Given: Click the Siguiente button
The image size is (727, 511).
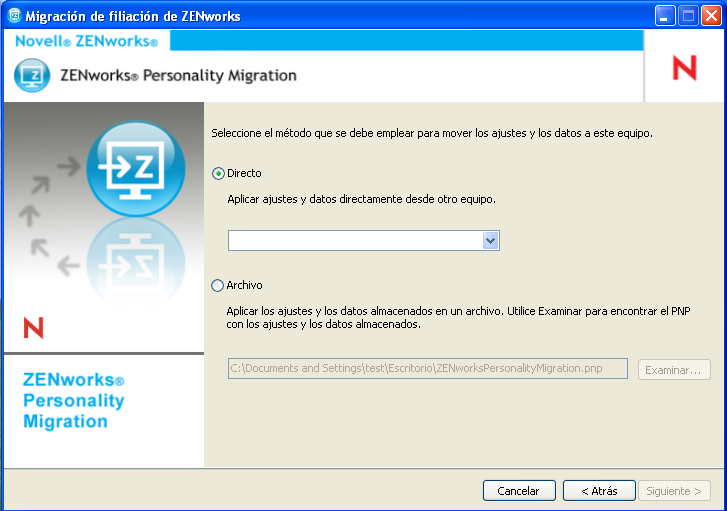Looking at the screenshot, I should (x=674, y=491).
